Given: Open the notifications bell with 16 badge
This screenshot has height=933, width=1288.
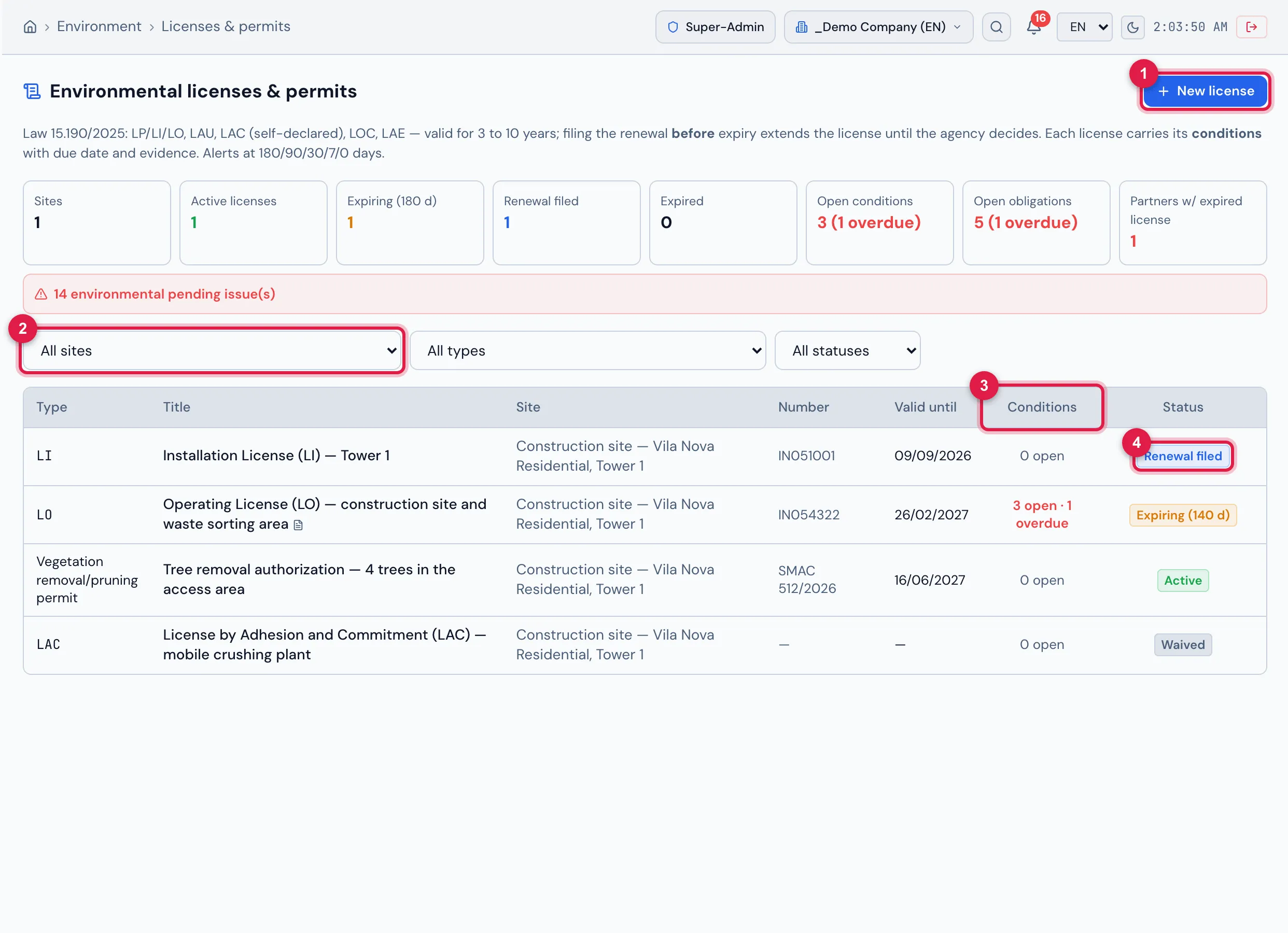Looking at the screenshot, I should pos(1033,26).
